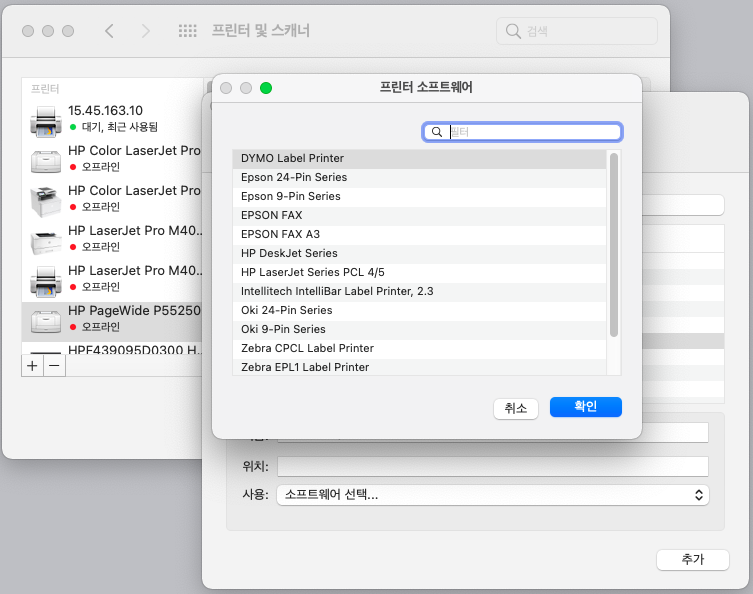Remove printer with the minus button

pos(55,366)
